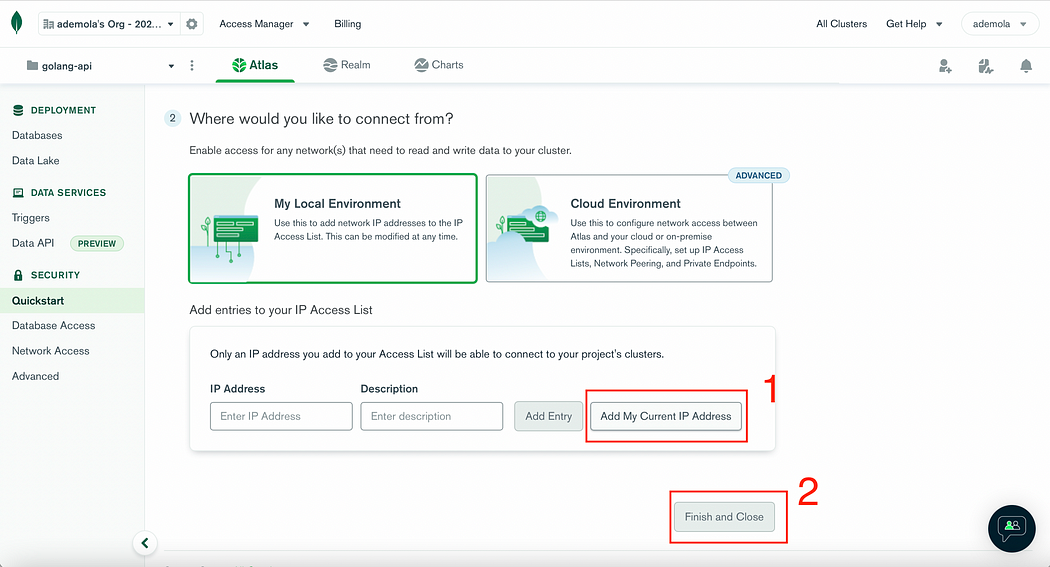The height and width of the screenshot is (567, 1050).
Task: Click the Add Entry button
Action: point(548,416)
